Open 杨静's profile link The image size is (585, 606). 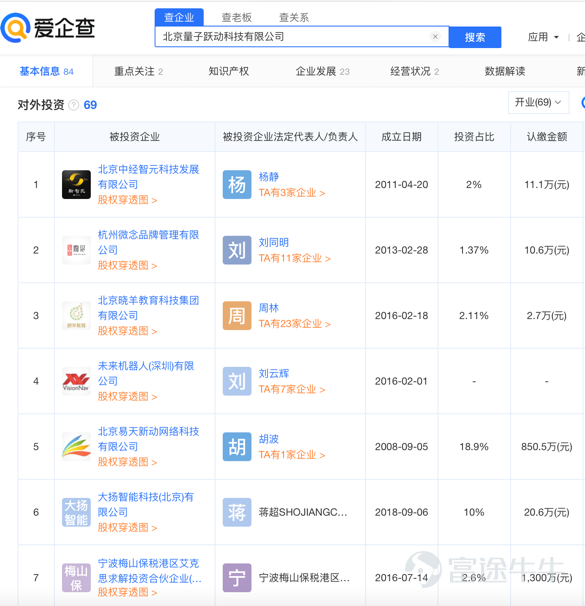click(269, 177)
